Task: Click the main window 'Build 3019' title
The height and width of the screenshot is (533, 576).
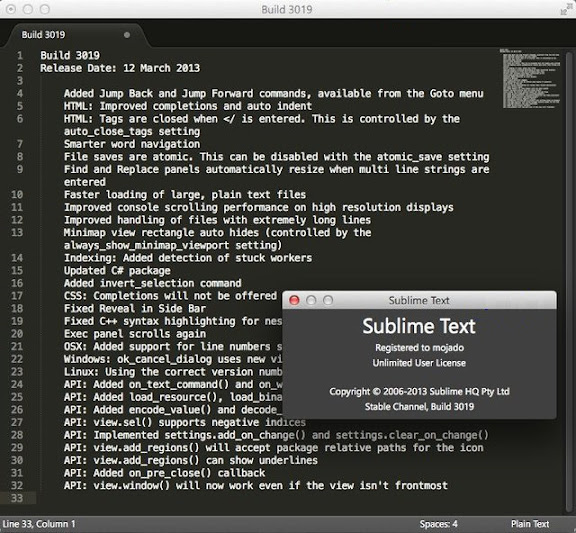Action: click(287, 10)
